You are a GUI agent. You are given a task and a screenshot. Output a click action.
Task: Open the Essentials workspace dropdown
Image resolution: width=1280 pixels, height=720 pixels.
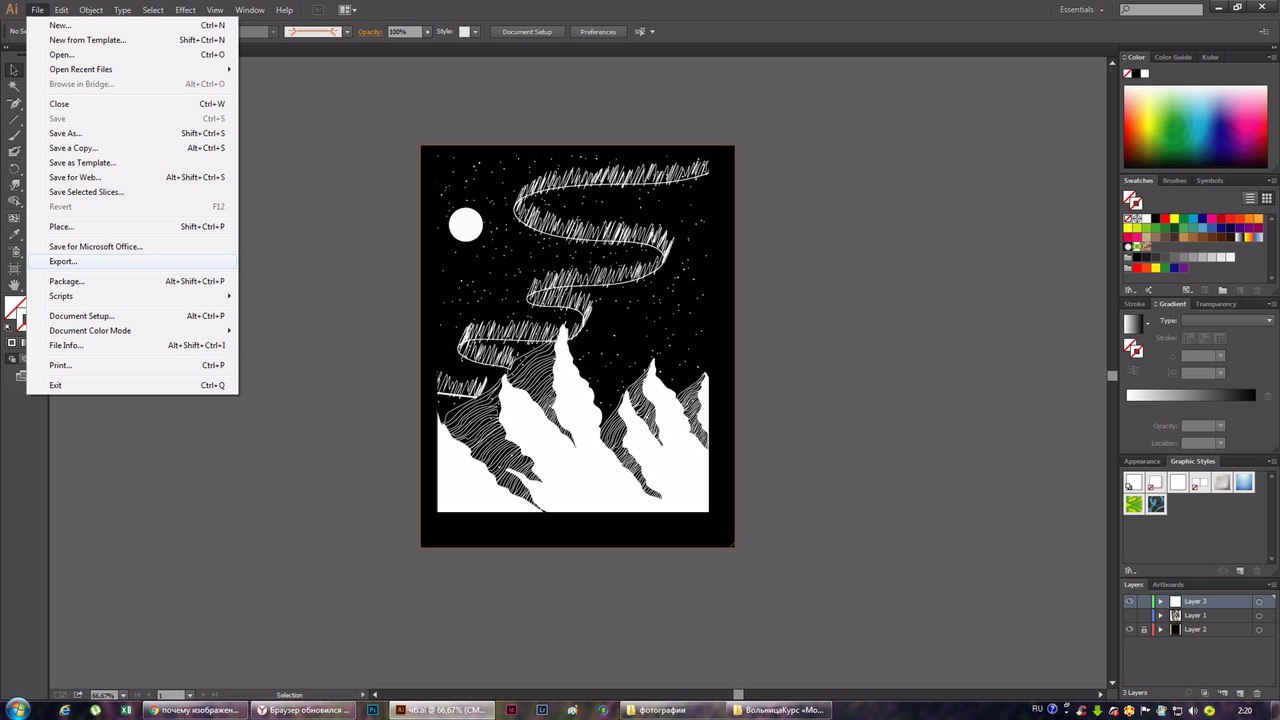[x=1082, y=9]
